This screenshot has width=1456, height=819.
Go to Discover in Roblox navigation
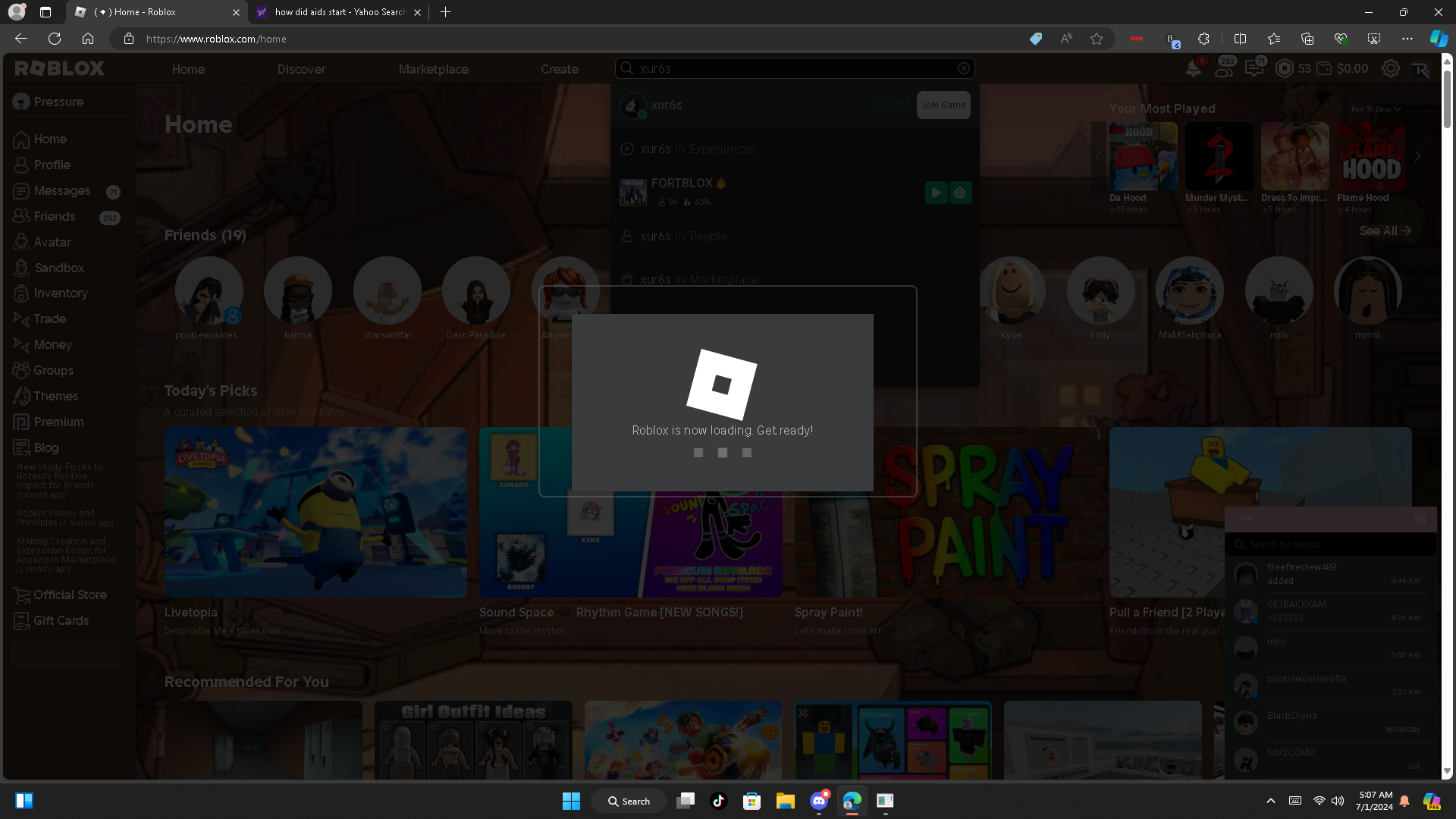coord(301,69)
